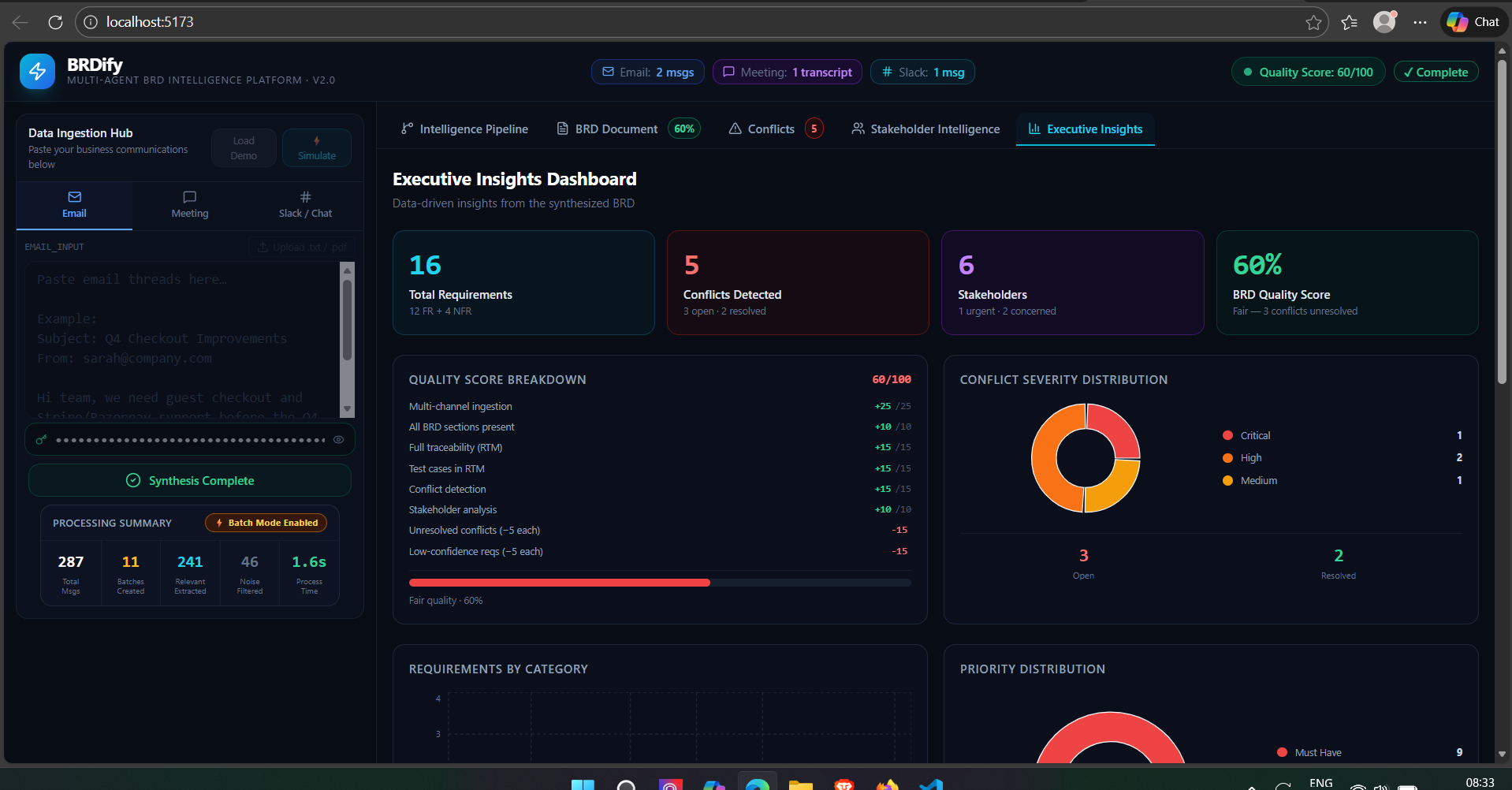The width and height of the screenshot is (1512, 790).
Task: Click the Meeting transcript speech bubble icon
Action: pos(730,72)
